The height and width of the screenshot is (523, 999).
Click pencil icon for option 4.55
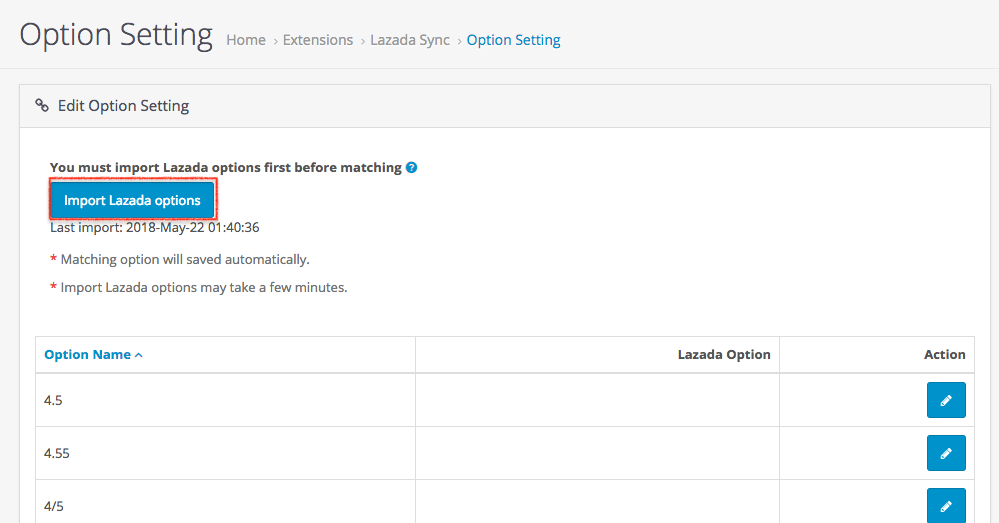point(945,453)
